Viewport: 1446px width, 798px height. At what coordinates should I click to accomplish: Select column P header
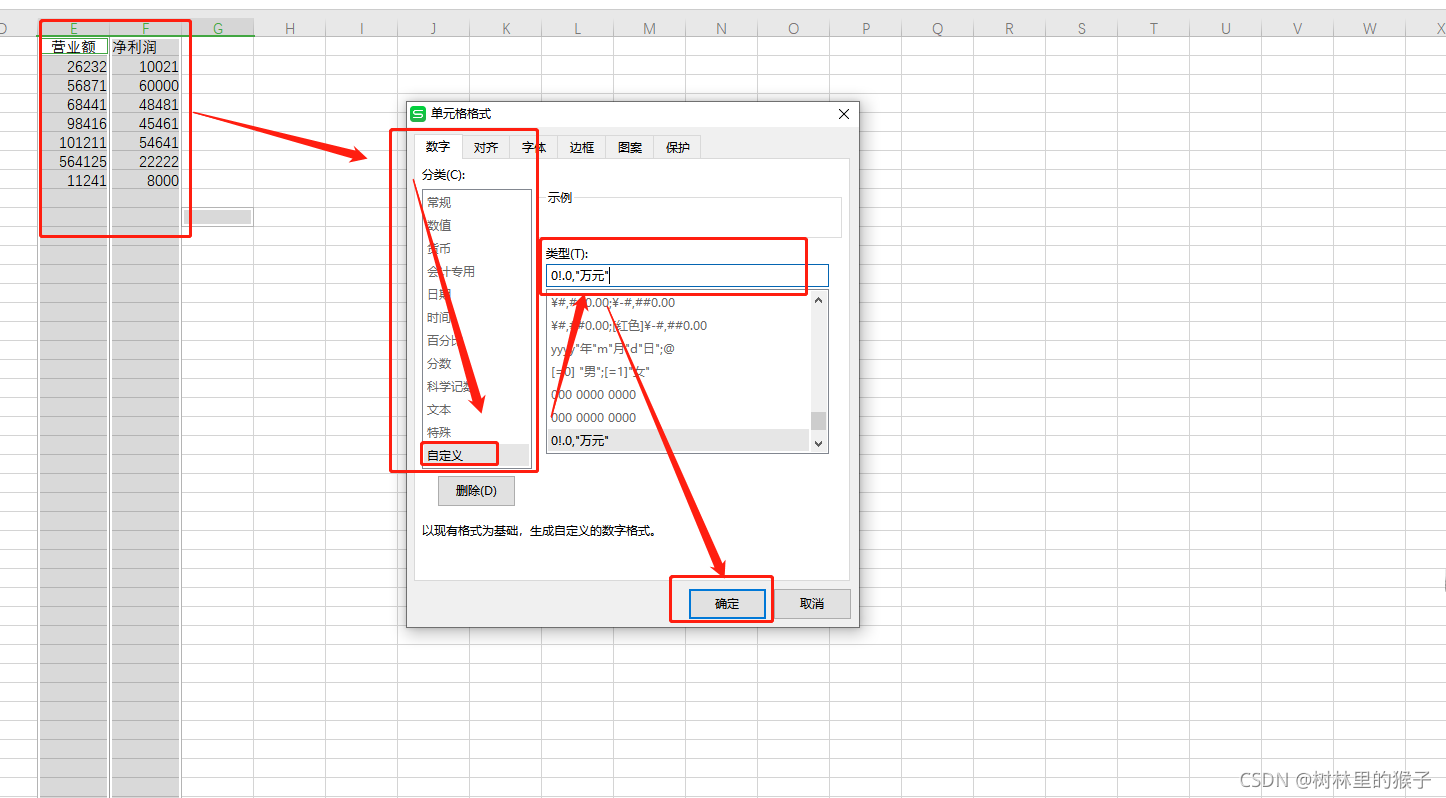point(866,29)
